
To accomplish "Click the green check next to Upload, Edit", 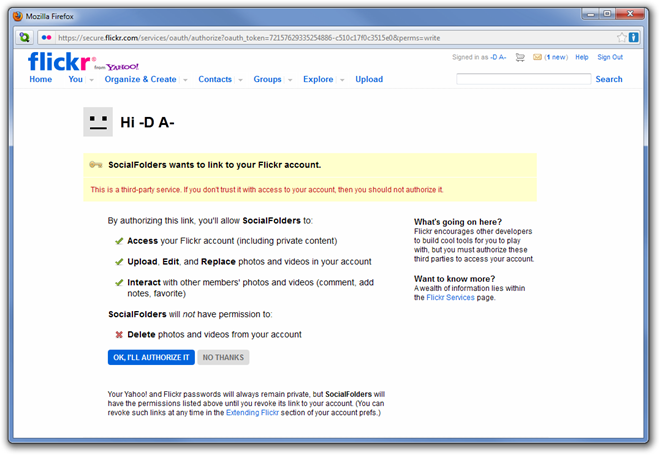I will 119,262.
